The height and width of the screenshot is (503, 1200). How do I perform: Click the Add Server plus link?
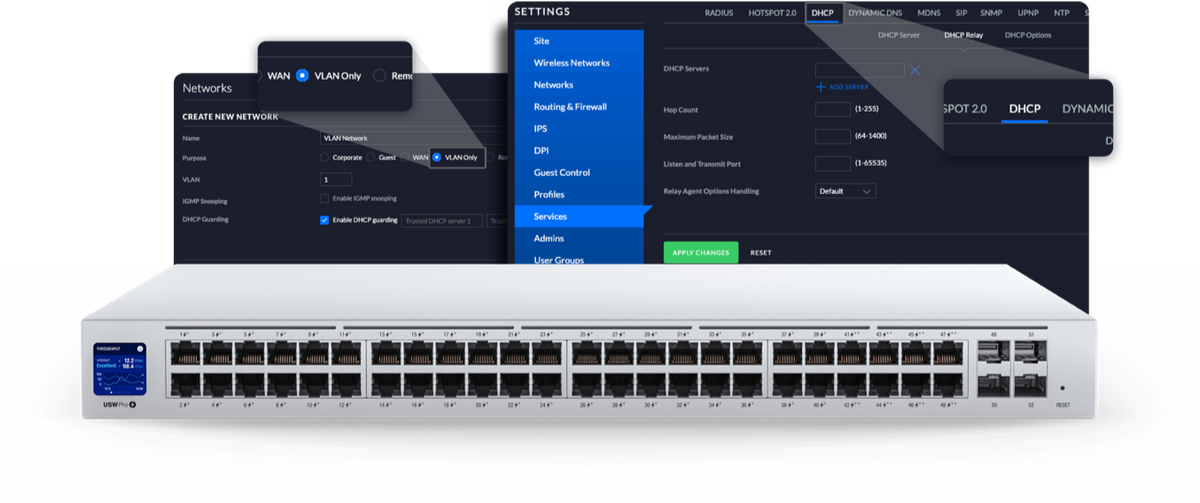[842, 87]
